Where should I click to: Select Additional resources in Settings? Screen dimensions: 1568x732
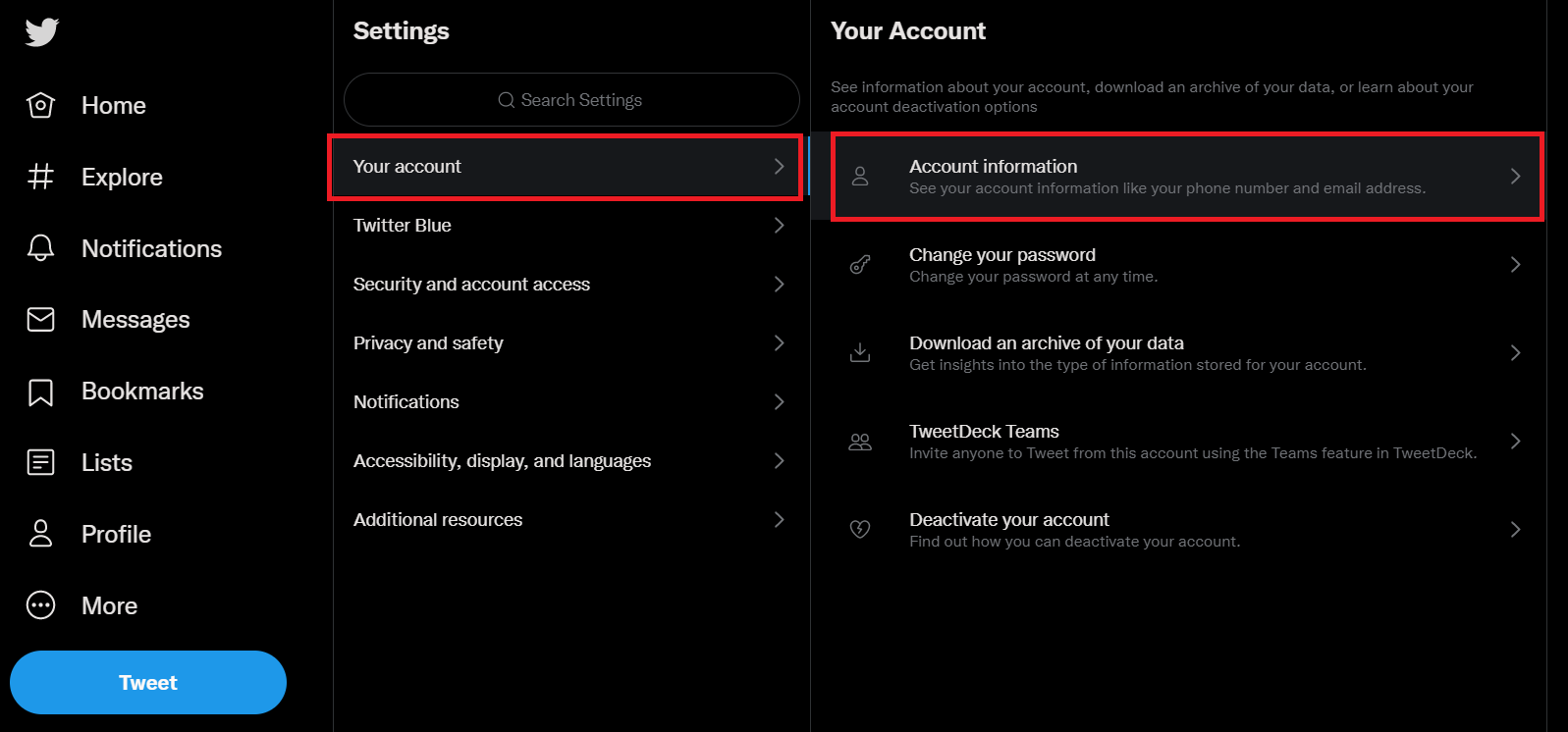click(438, 520)
